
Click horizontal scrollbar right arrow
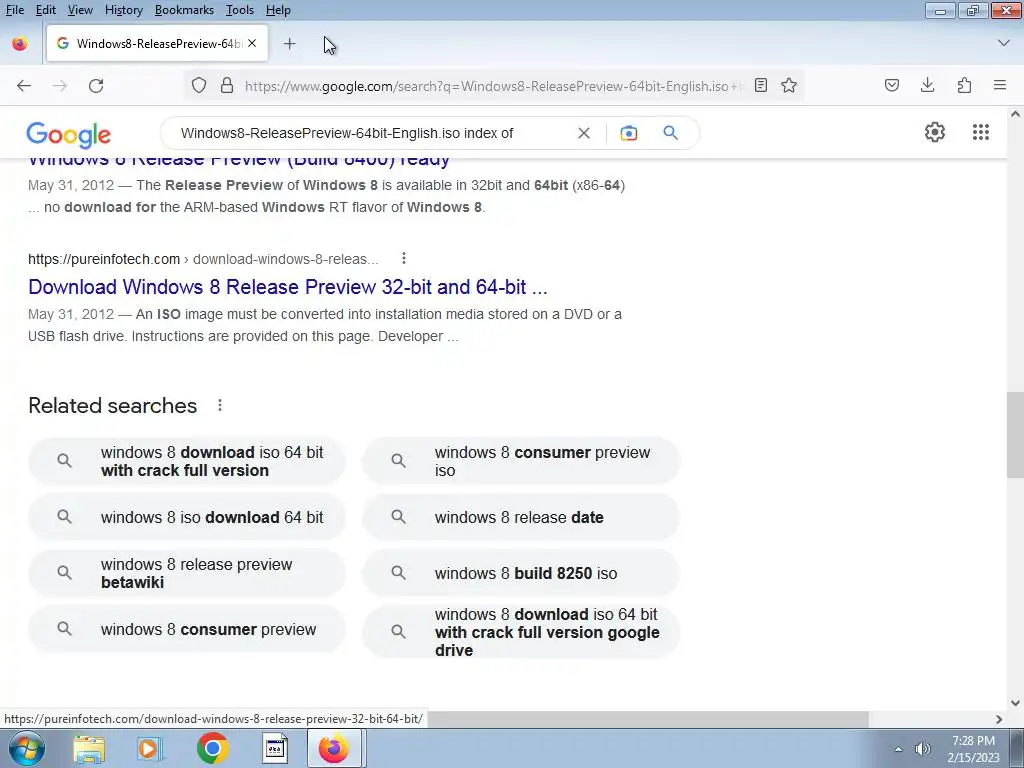coord(999,719)
